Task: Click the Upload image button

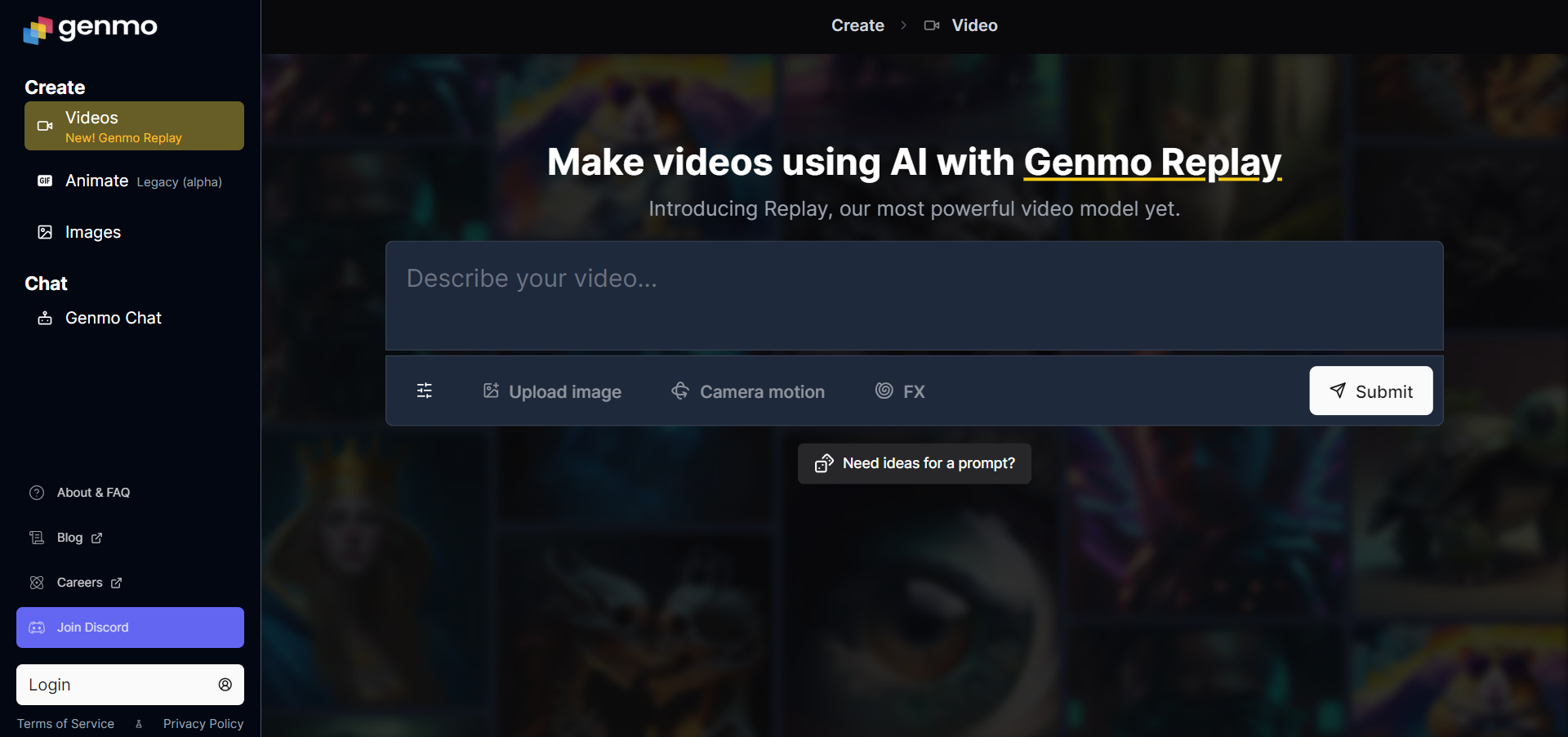Action: coord(552,391)
